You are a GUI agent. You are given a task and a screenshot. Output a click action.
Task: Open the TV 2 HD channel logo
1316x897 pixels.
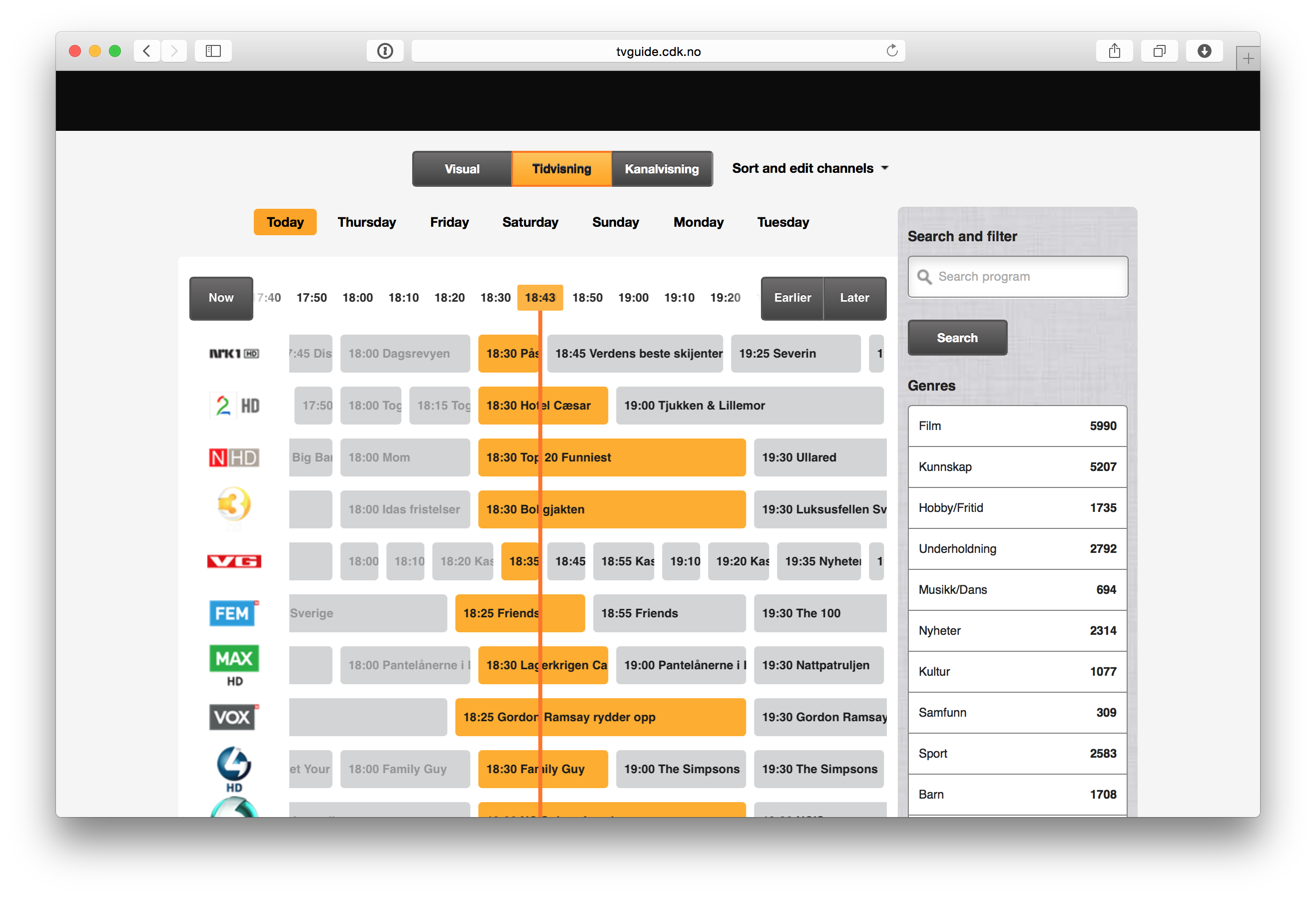click(x=234, y=406)
